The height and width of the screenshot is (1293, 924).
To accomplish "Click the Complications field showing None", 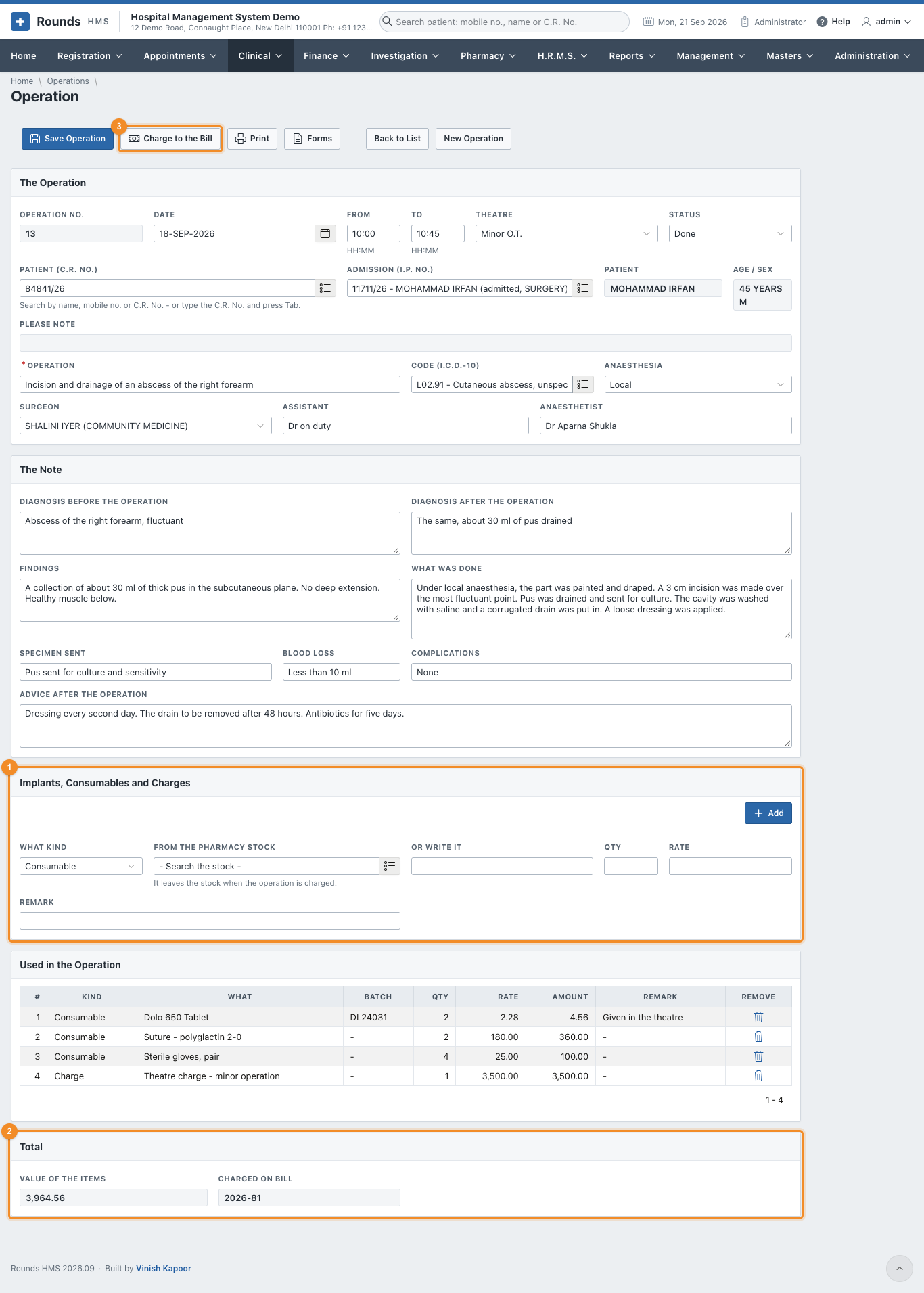I will [x=601, y=672].
